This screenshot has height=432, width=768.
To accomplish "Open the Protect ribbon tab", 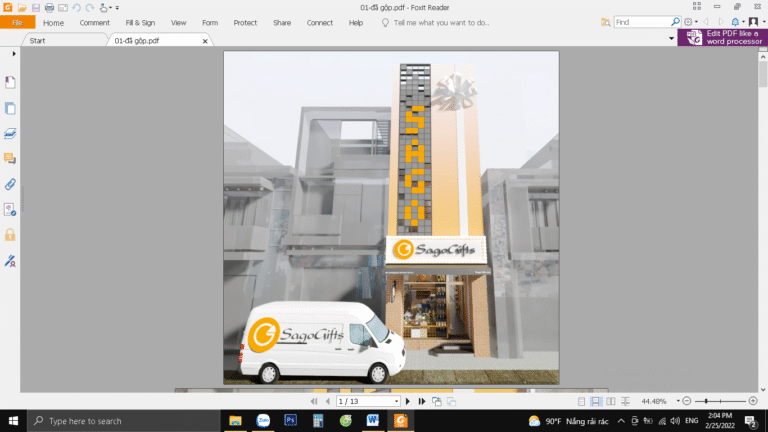I will [245, 23].
